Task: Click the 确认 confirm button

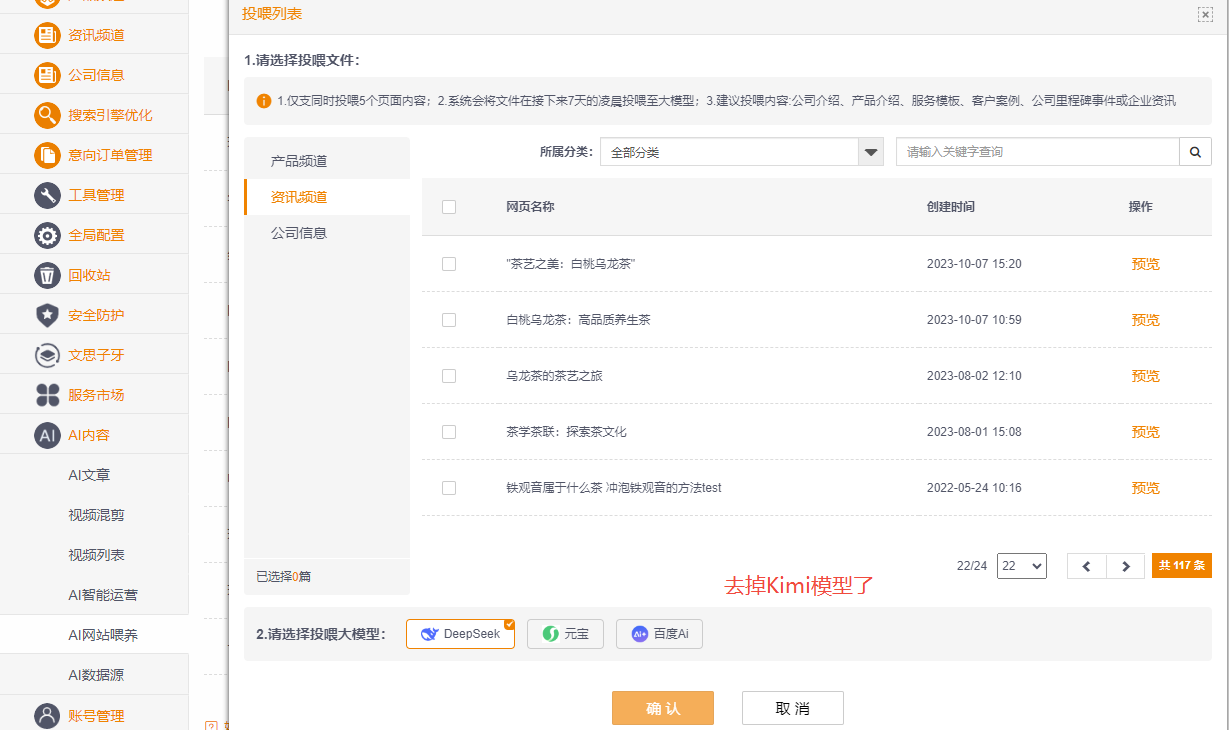Action: tap(662, 707)
